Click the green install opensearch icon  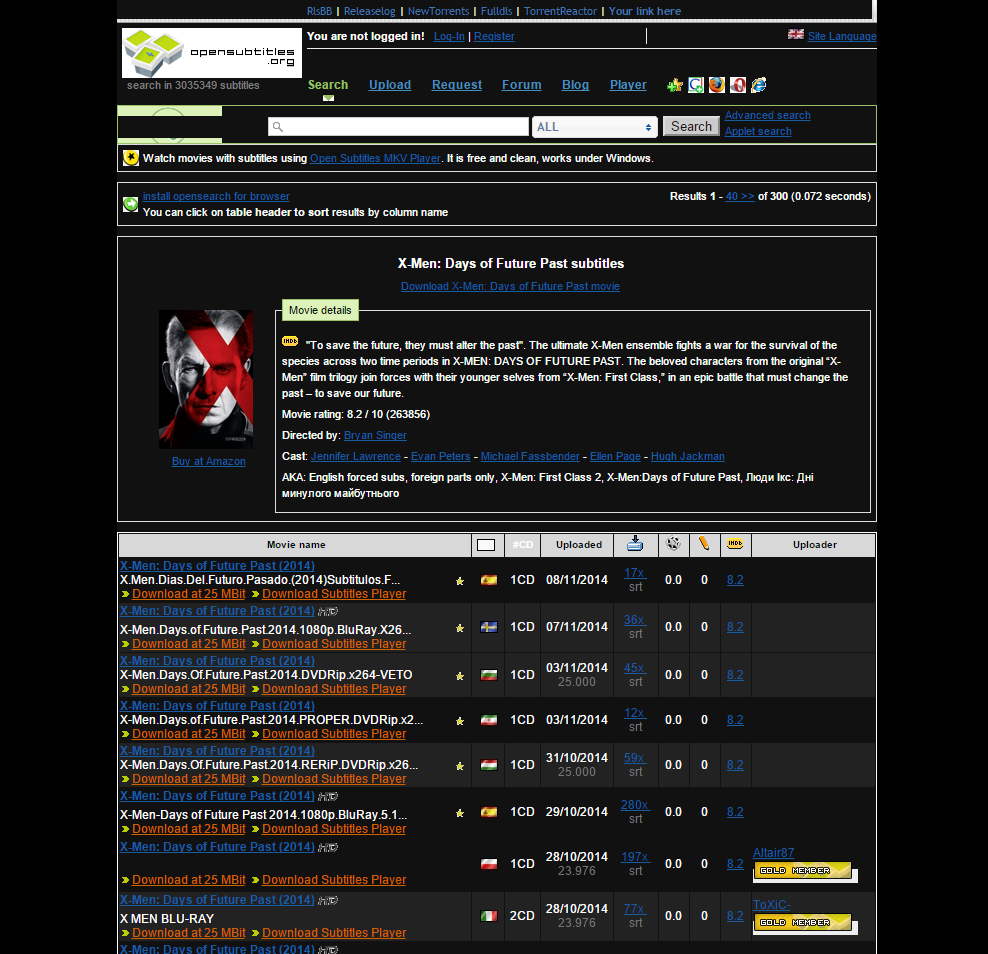click(x=130, y=204)
